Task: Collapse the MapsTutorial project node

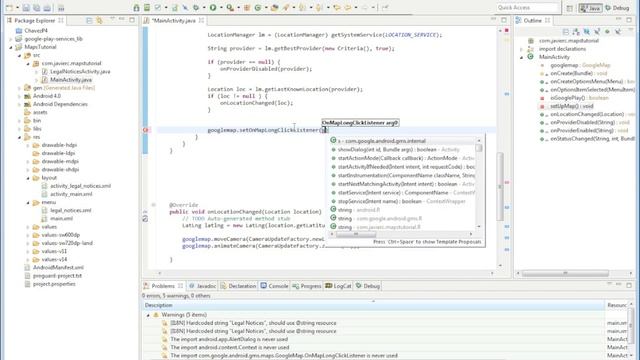Action: click(x=11, y=47)
